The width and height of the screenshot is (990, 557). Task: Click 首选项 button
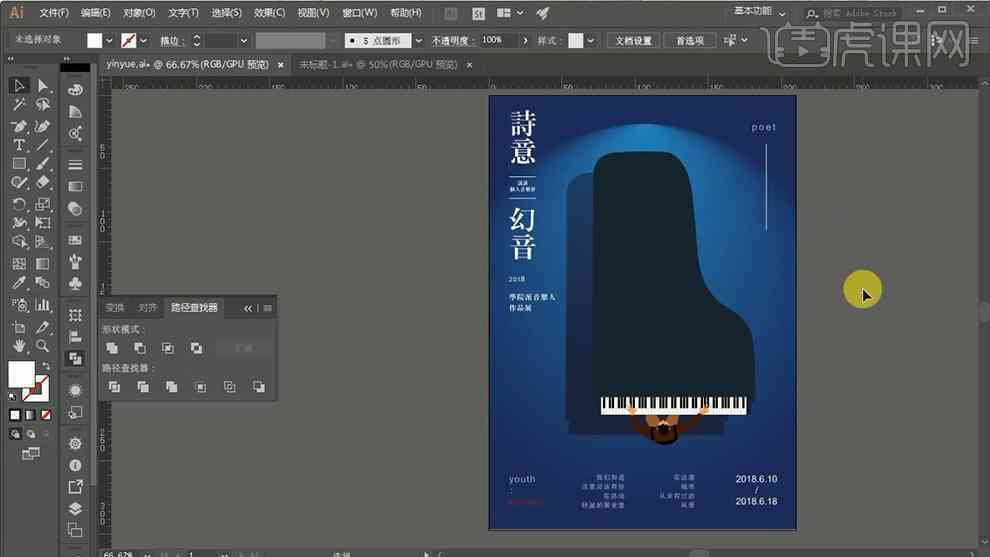690,40
